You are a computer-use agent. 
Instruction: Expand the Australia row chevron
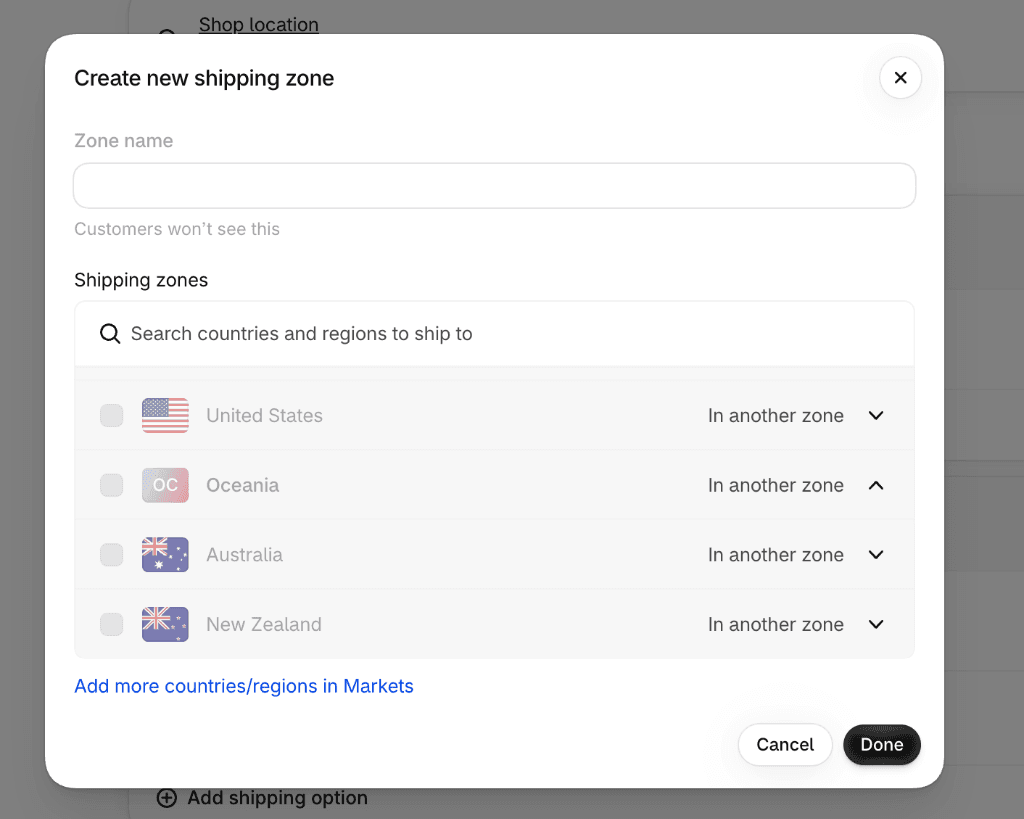pyautogui.click(x=876, y=554)
